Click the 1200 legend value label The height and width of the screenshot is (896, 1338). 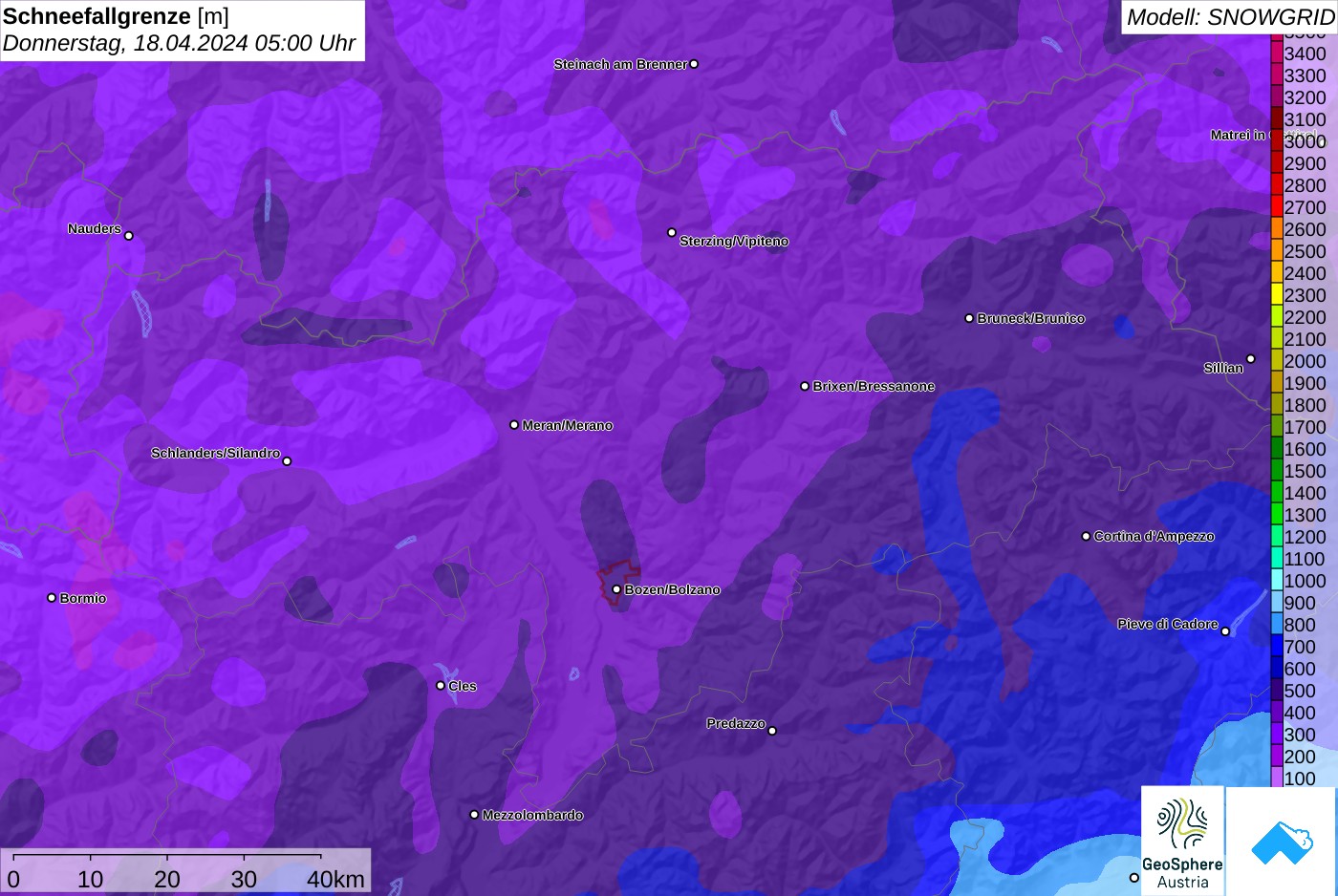click(1305, 537)
